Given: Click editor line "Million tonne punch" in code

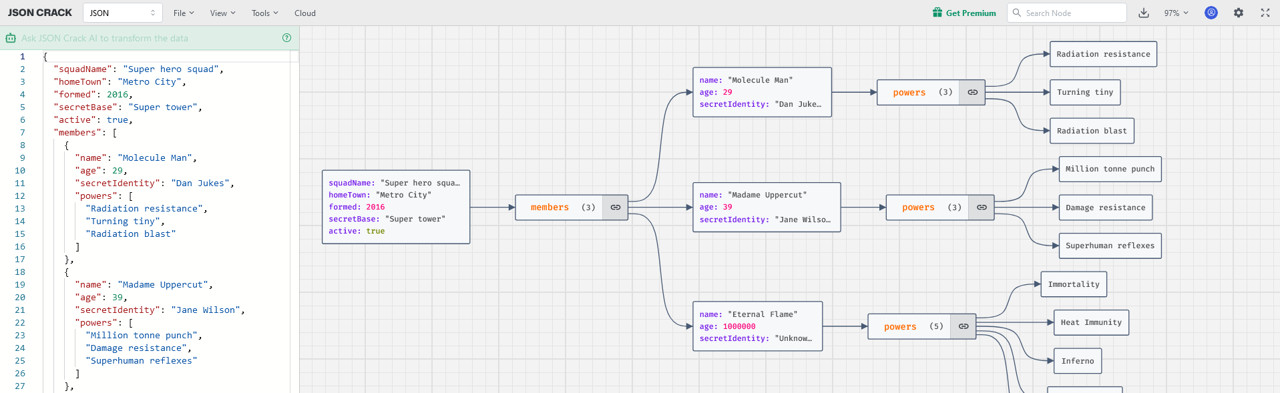Looking at the screenshot, I should tap(144, 336).
